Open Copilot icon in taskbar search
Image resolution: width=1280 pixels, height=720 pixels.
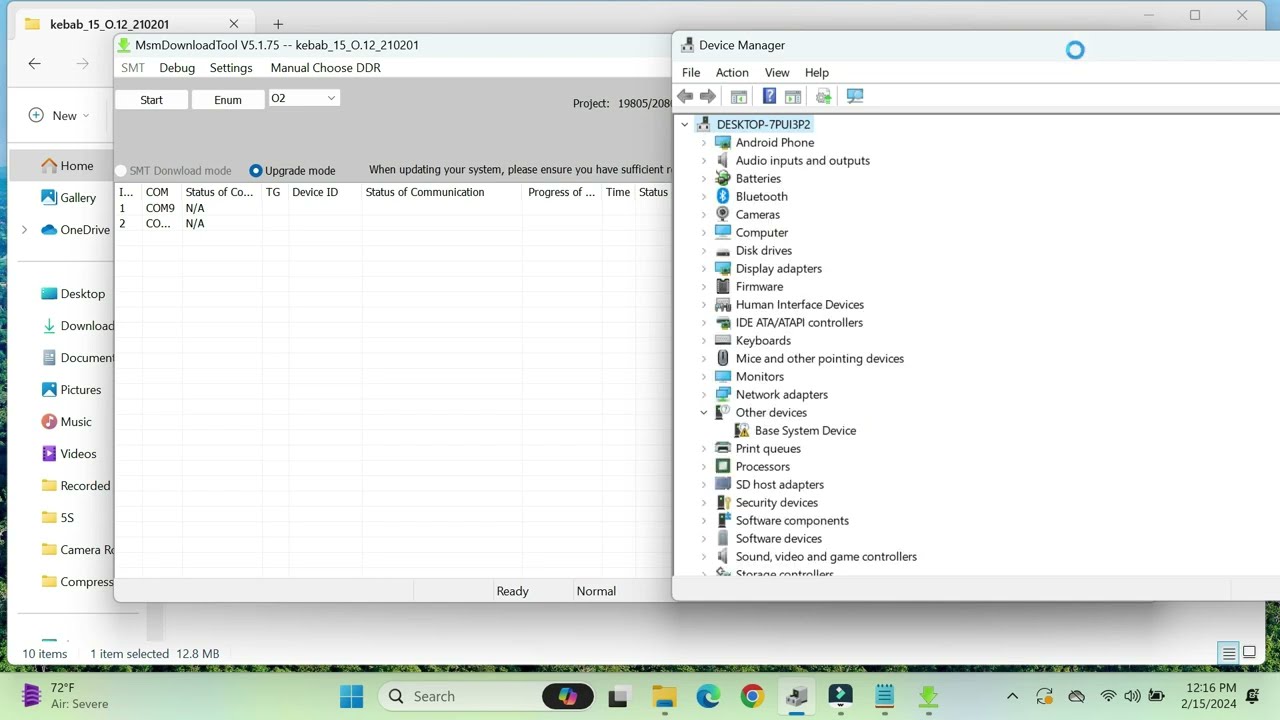click(x=568, y=696)
